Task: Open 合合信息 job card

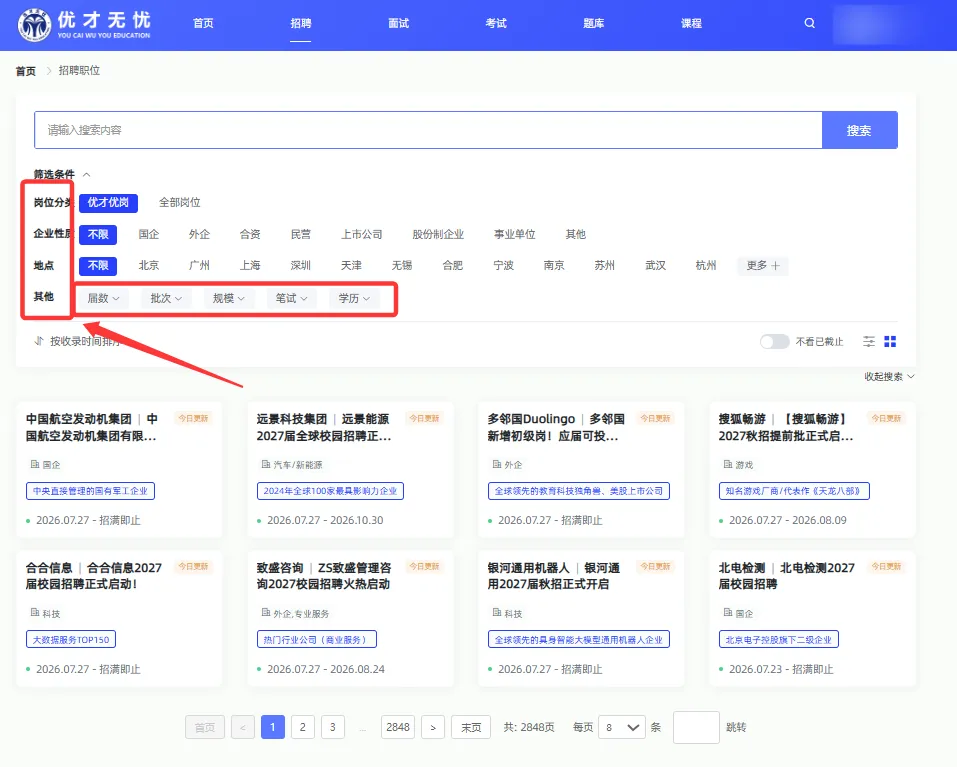Action: [x=119, y=618]
